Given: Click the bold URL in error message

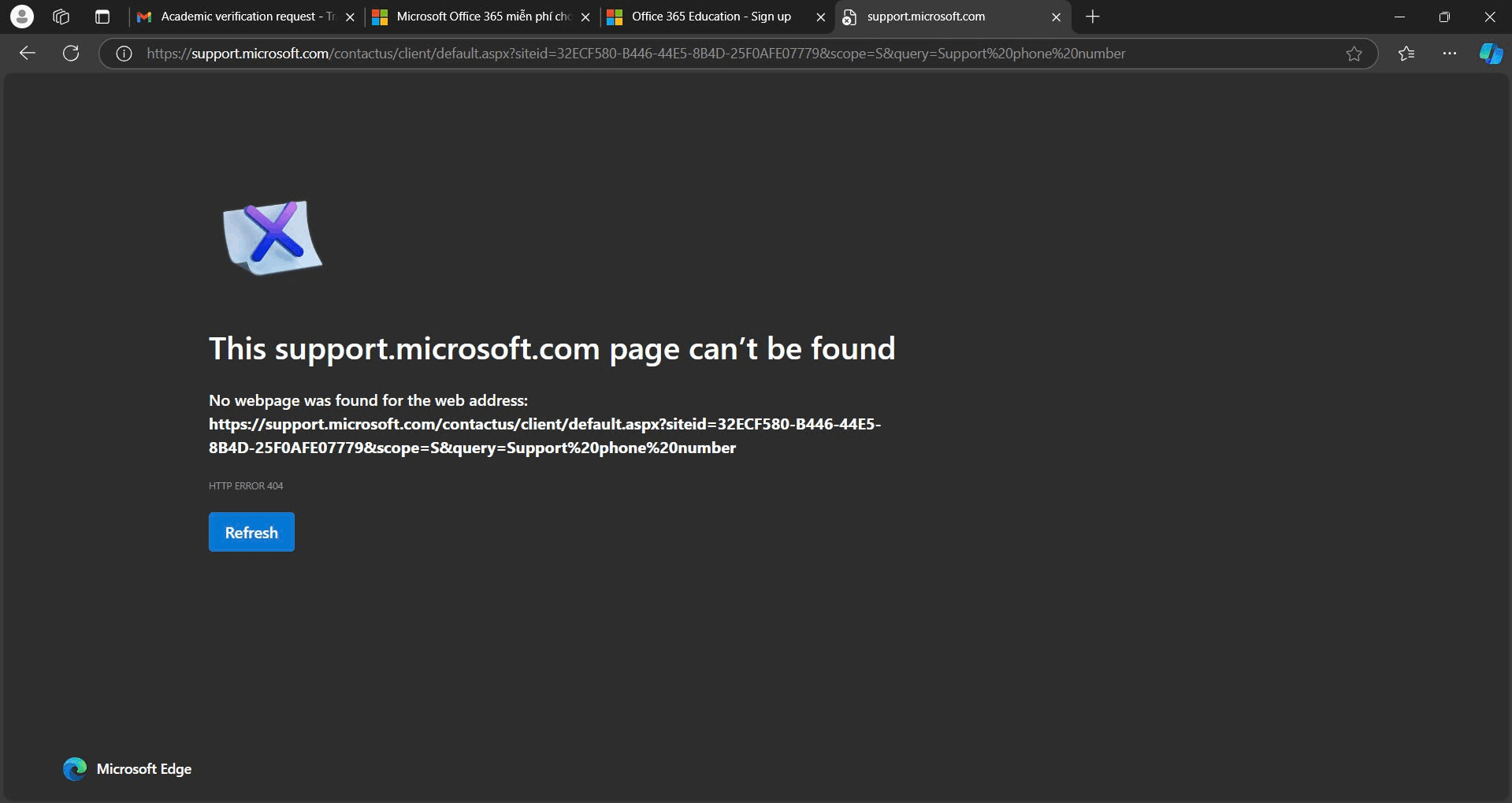Looking at the screenshot, I should click(x=544, y=436).
